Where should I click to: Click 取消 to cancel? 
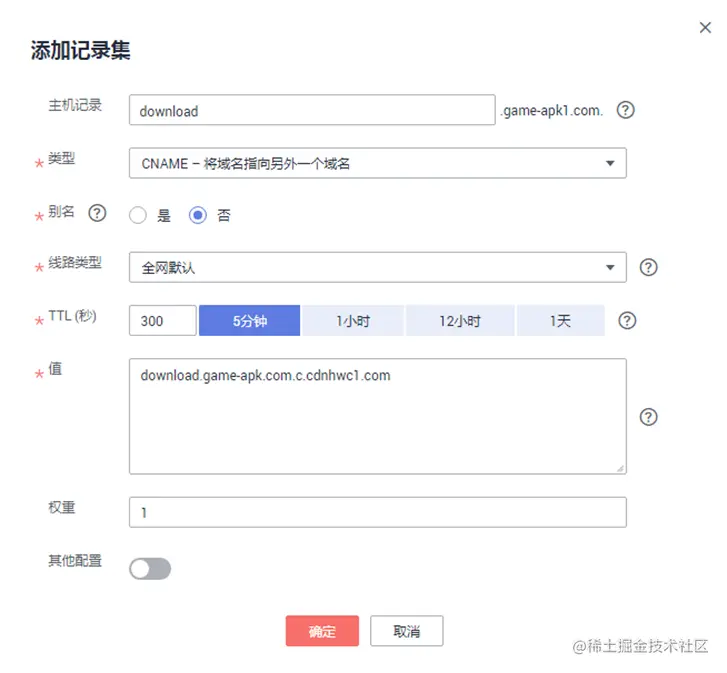pos(407,631)
